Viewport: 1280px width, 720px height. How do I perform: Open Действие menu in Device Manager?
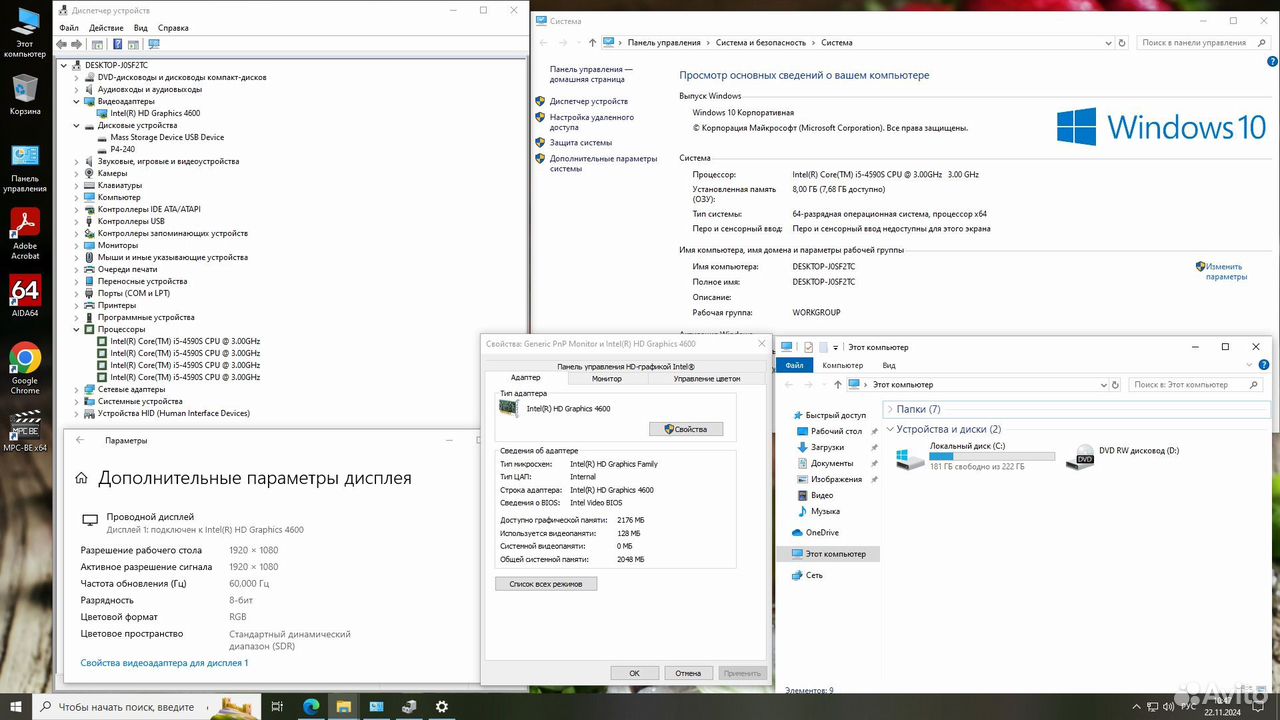pyautogui.click(x=106, y=28)
